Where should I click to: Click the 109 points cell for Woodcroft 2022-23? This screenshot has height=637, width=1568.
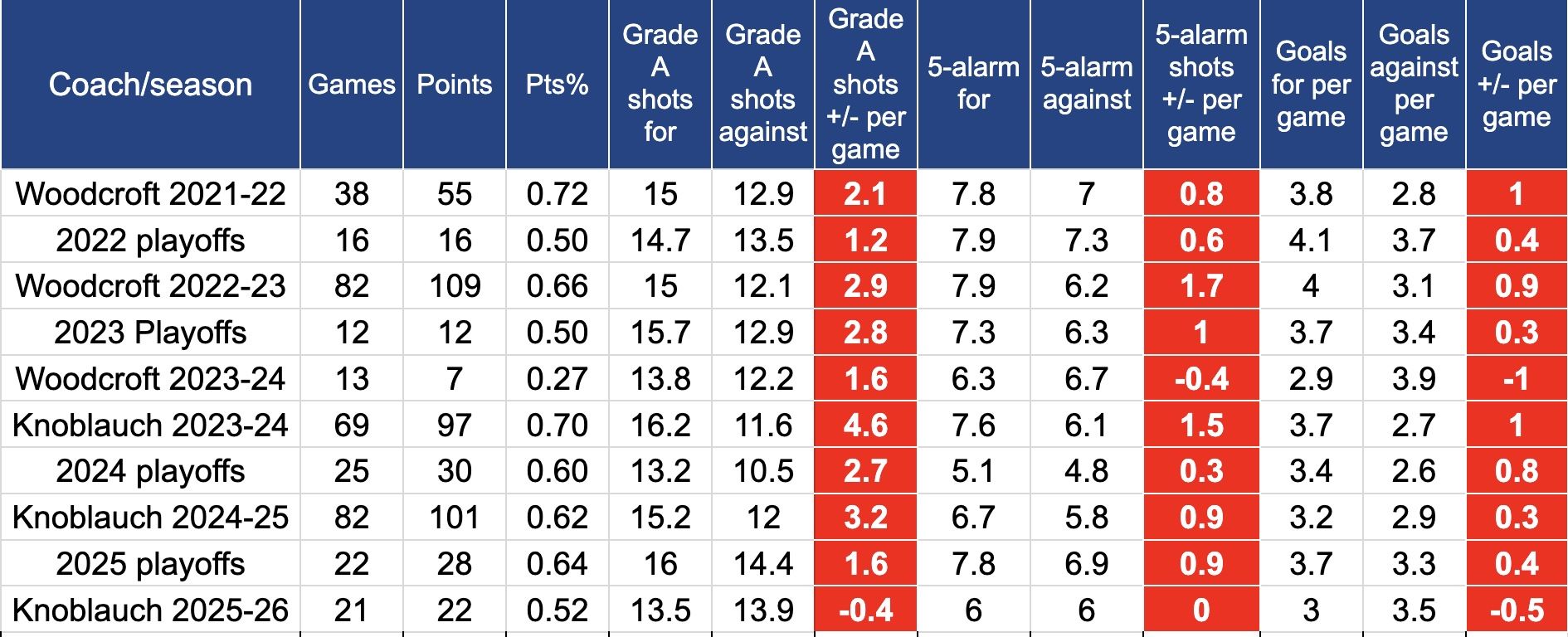pyautogui.click(x=455, y=286)
